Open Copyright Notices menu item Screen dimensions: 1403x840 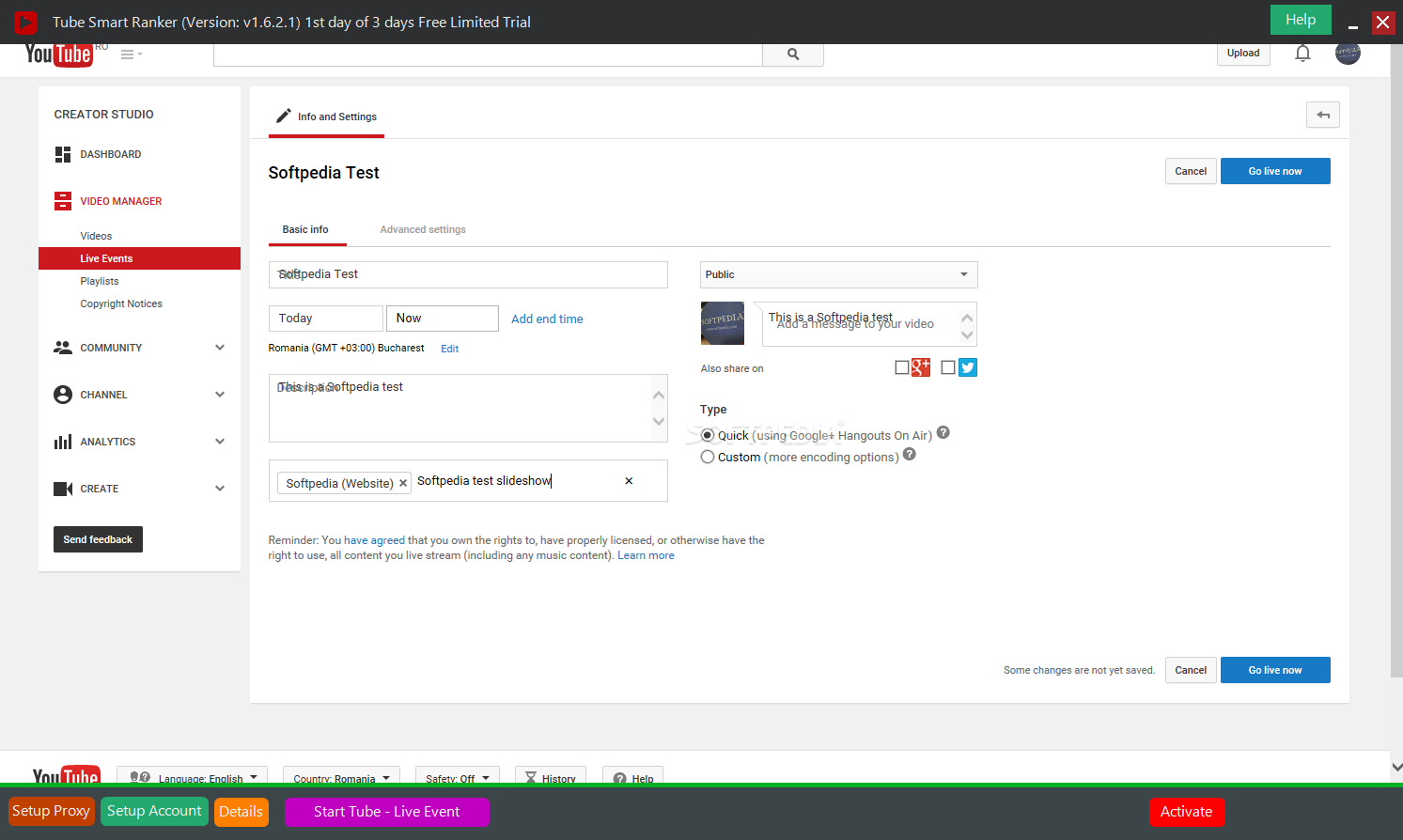pos(121,303)
